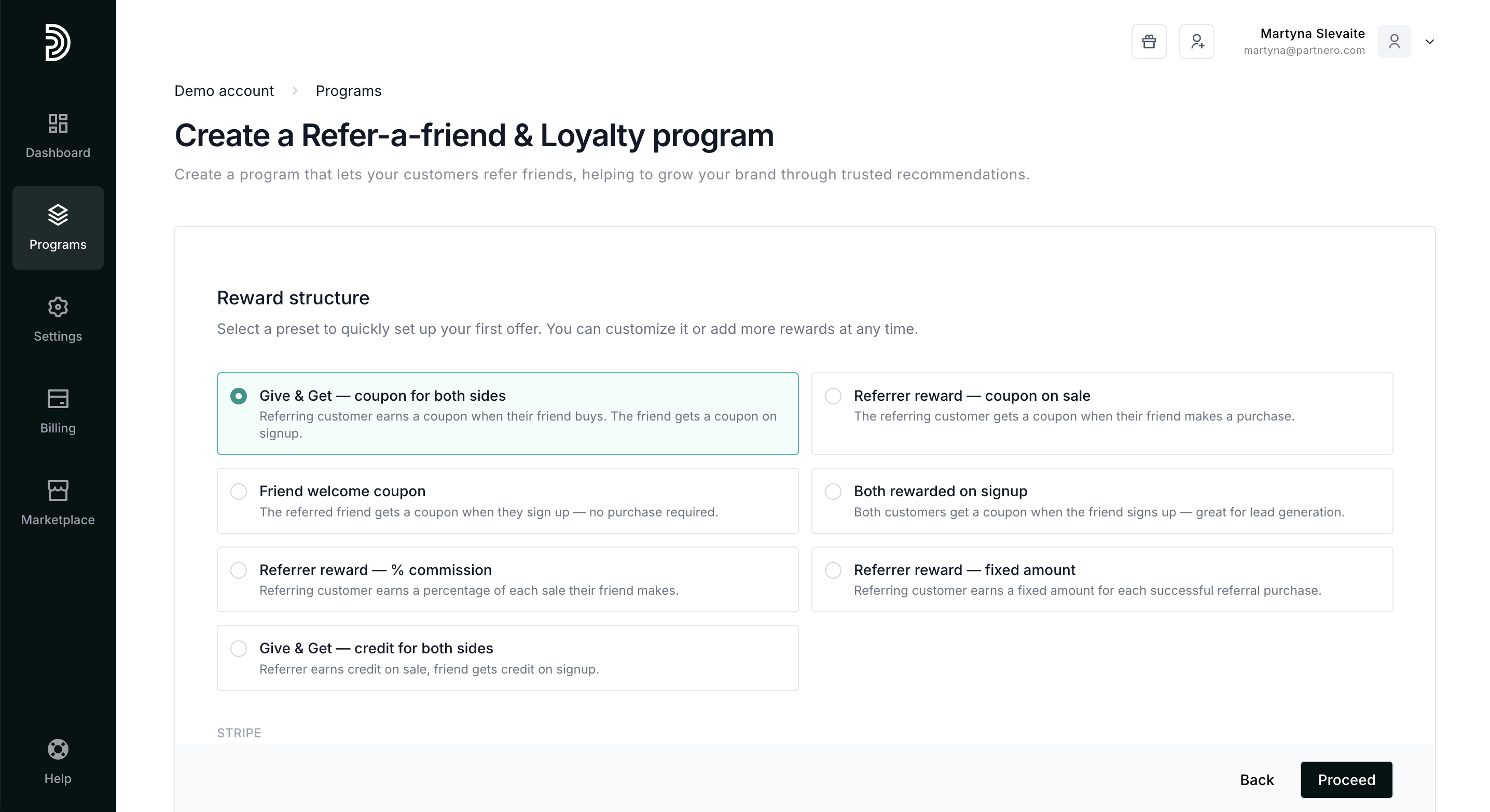Expand the user account dropdown chevron
The width and height of the screenshot is (1490, 812).
click(1429, 41)
